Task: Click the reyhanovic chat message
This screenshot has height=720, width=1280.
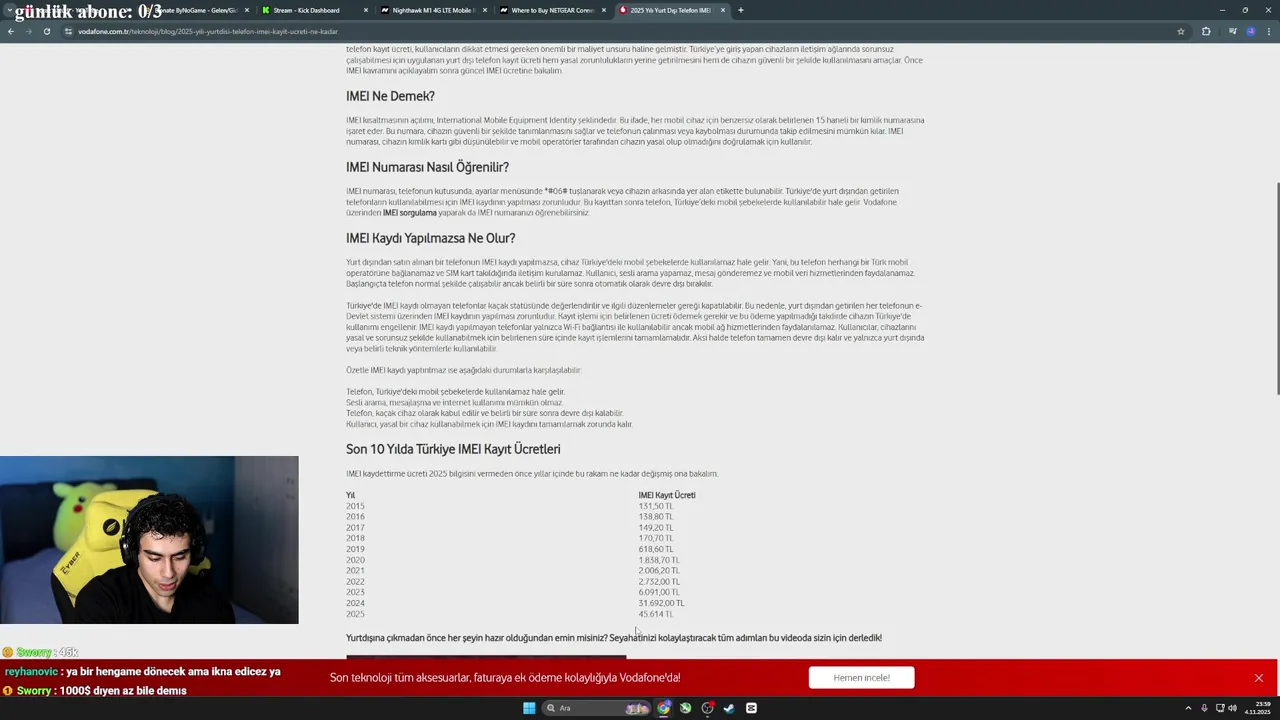Action: 142,672
